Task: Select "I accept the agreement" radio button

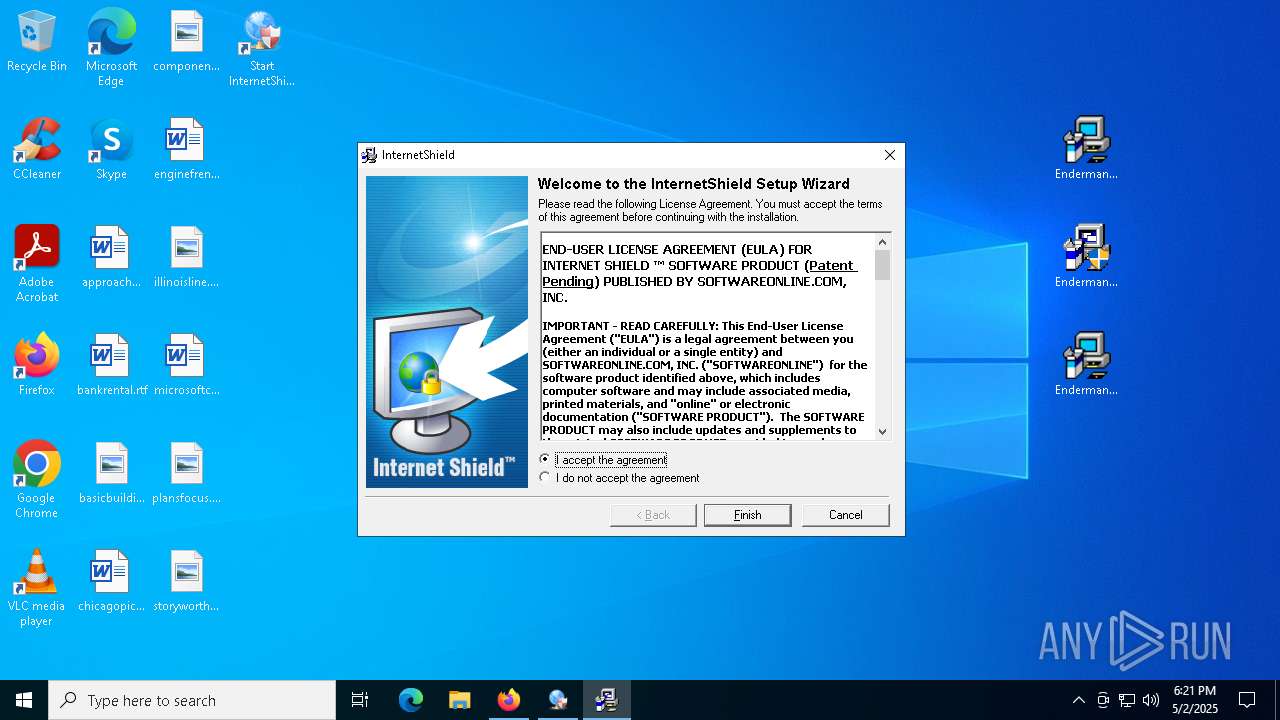Action: tap(545, 459)
